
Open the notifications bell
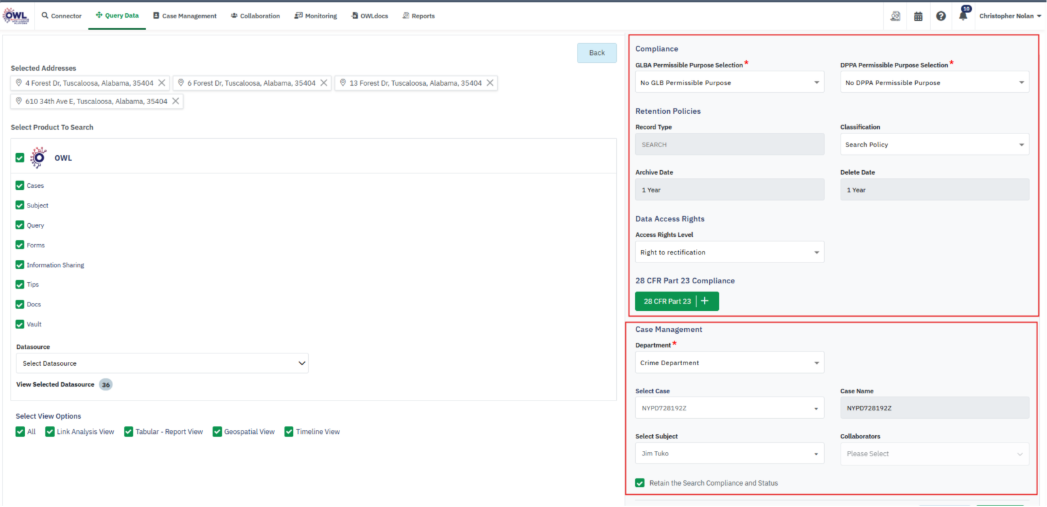coord(964,16)
